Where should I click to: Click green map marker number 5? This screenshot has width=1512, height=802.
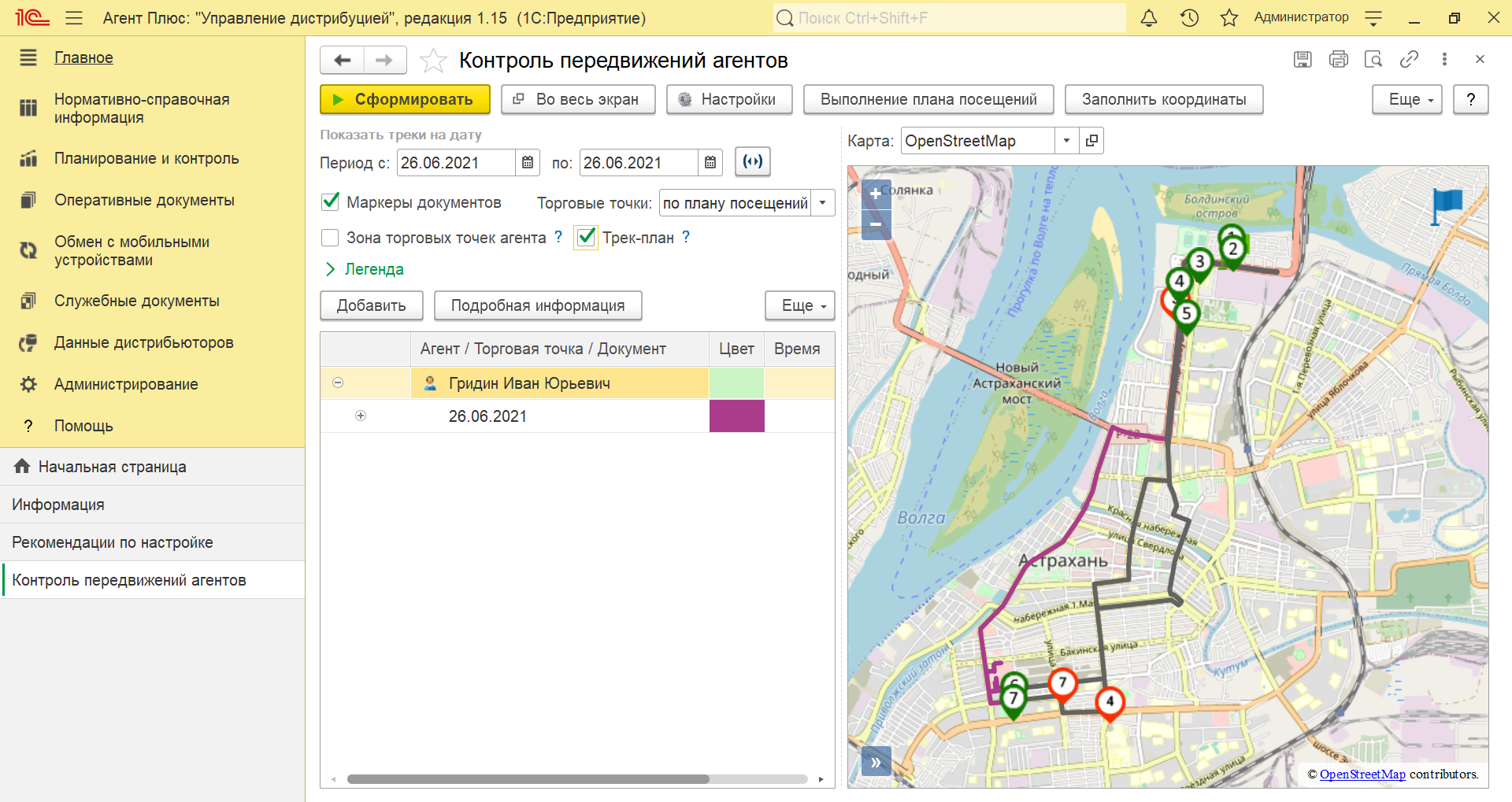pos(1187,316)
